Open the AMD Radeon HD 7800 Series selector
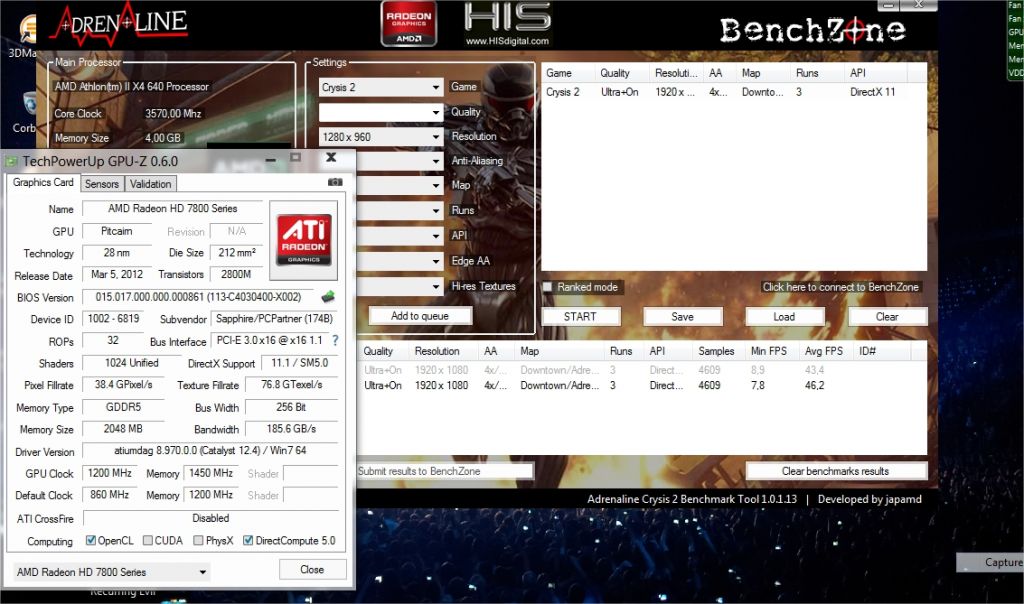This screenshot has width=1024, height=604. (x=111, y=572)
